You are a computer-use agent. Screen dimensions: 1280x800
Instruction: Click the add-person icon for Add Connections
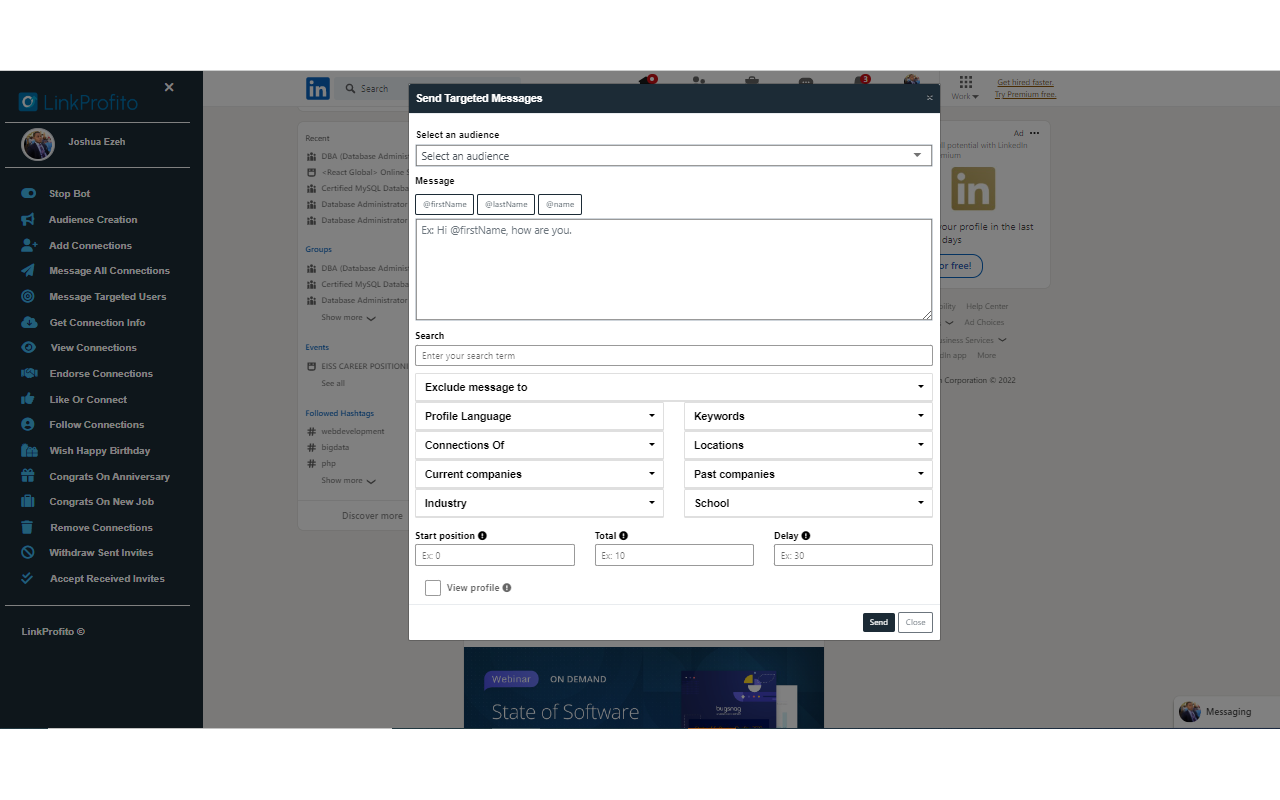pyautogui.click(x=29, y=245)
